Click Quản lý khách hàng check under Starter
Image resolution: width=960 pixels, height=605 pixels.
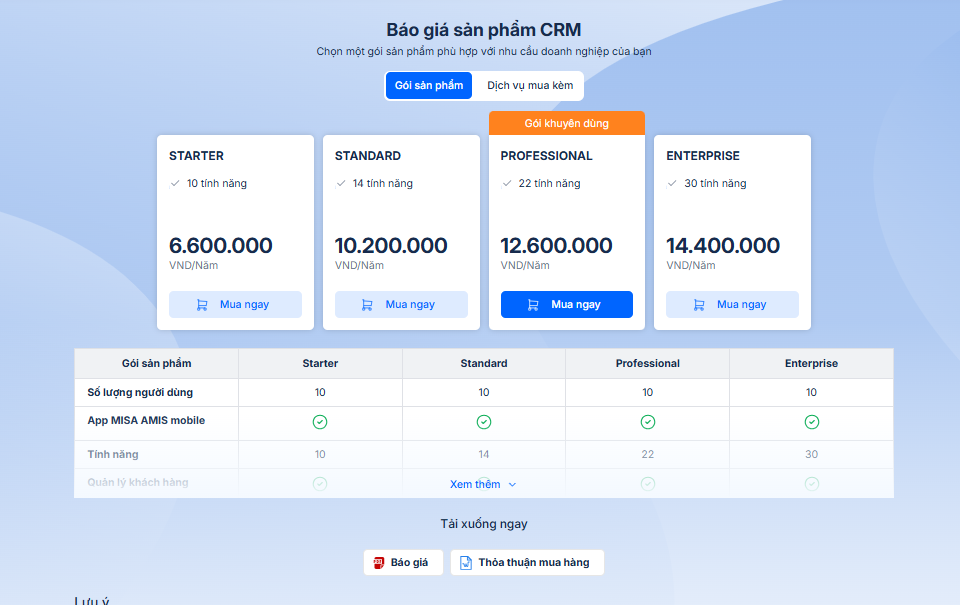pyautogui.click(x=320, y=484)
